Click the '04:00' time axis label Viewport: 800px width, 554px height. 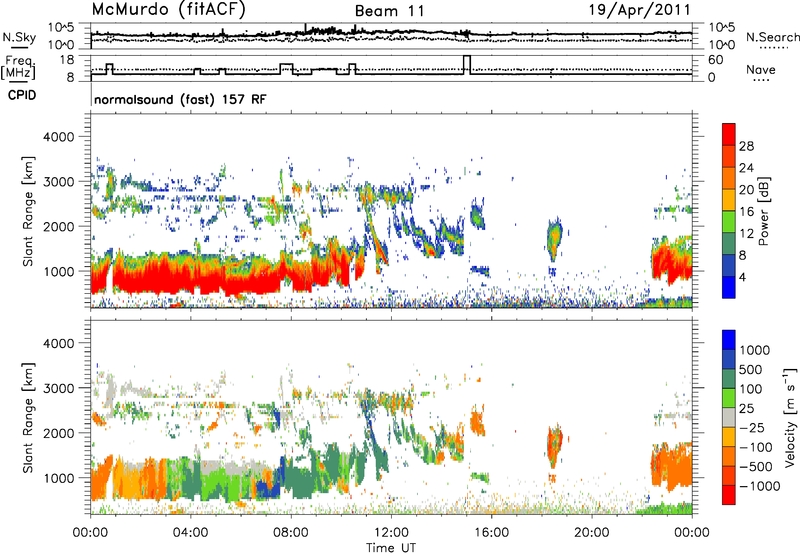point(190,533)
